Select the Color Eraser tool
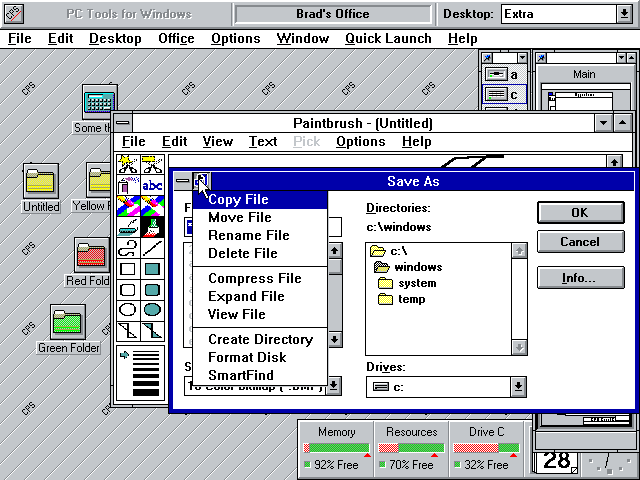 (x=128, y=206)
